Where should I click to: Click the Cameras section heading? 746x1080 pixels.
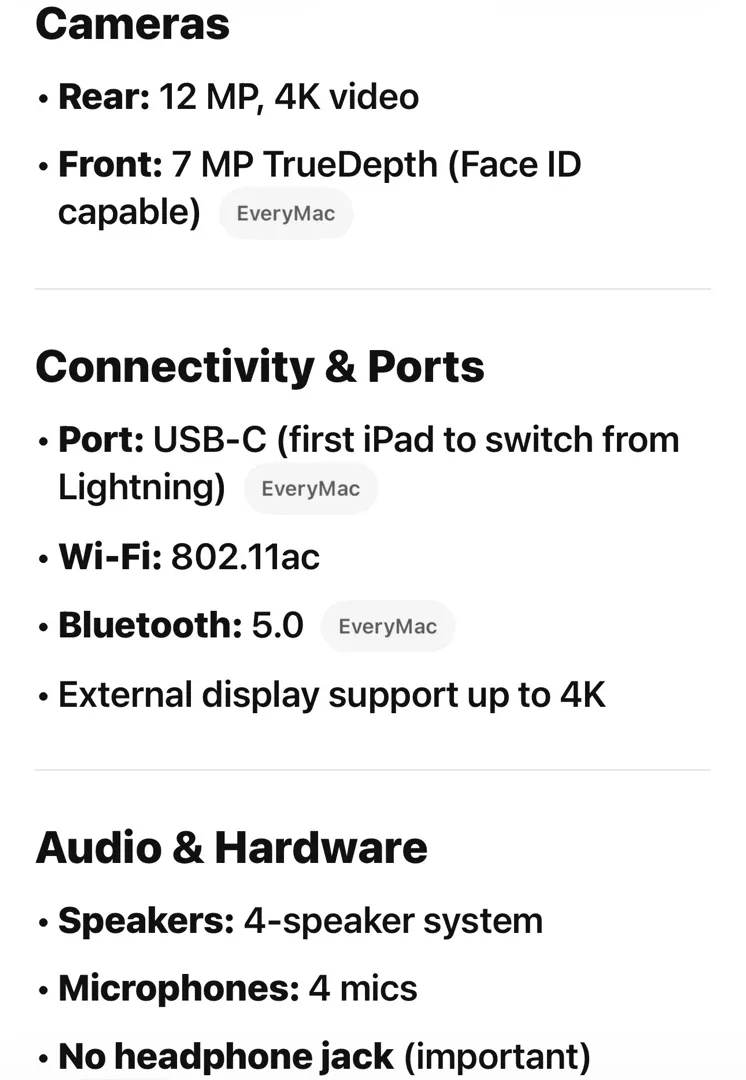point(133,24)
